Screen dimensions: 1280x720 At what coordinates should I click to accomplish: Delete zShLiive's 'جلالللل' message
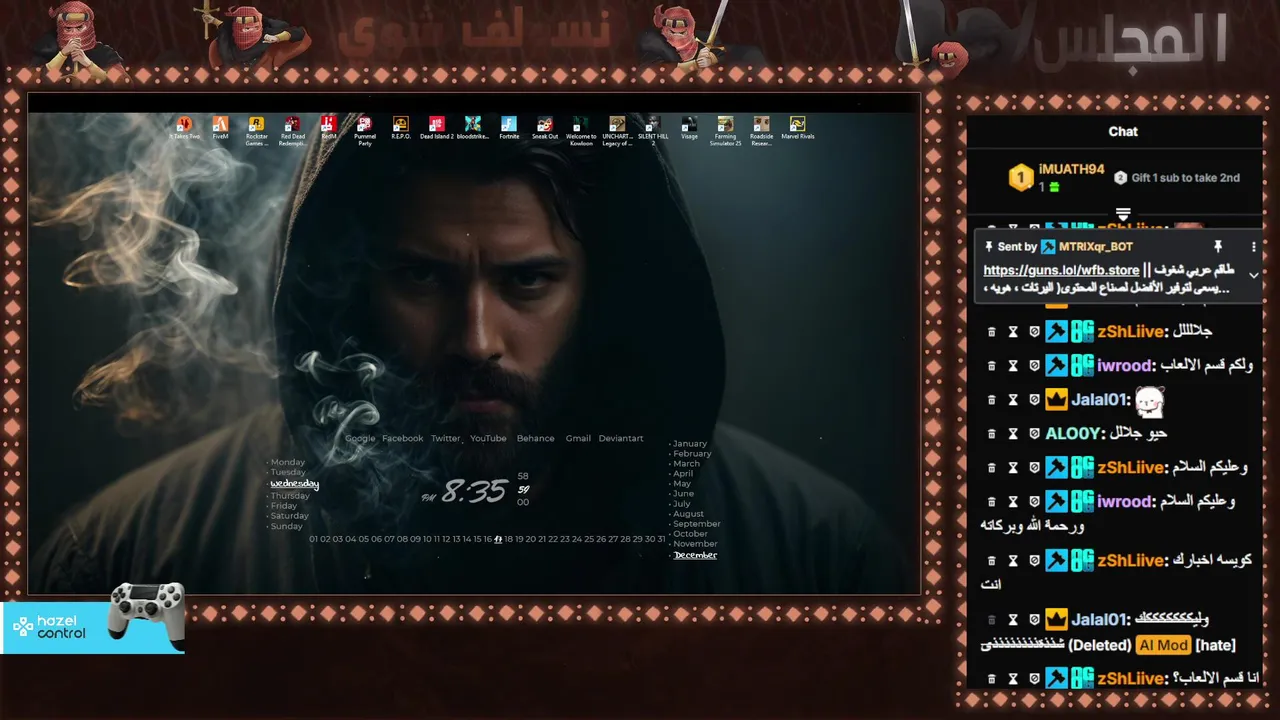point(991,332)
